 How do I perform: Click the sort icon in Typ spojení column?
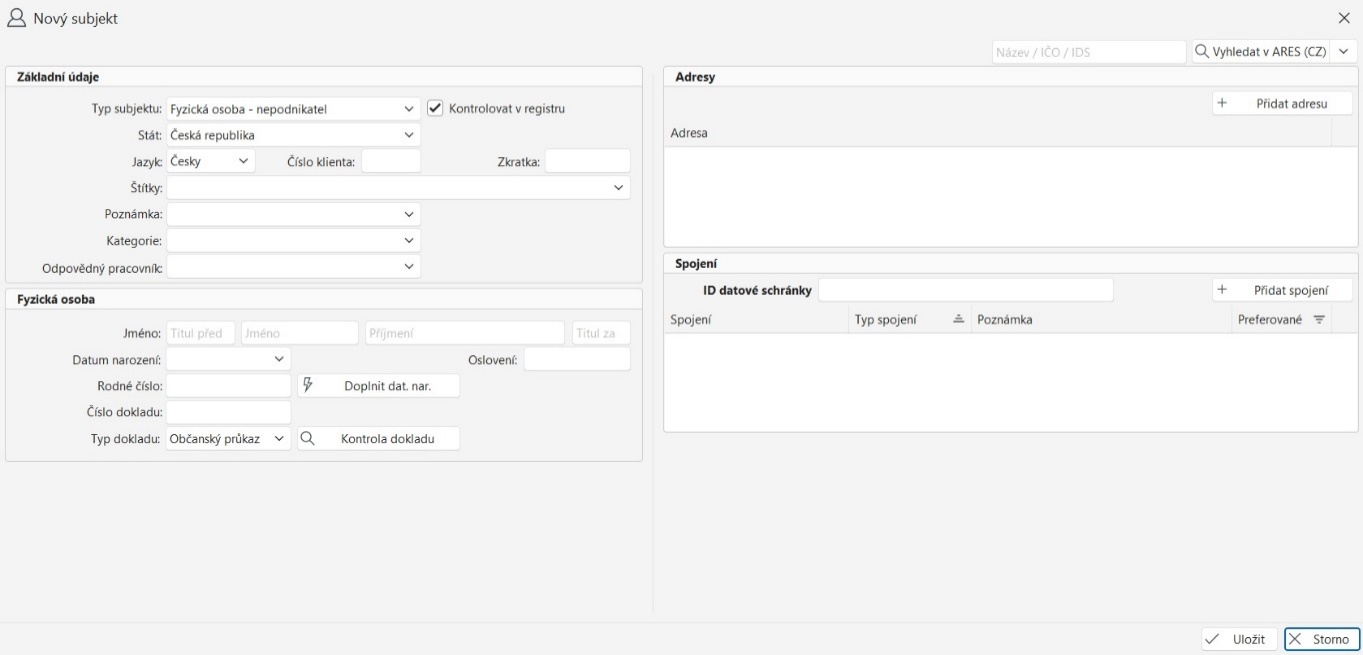point(957,319)
